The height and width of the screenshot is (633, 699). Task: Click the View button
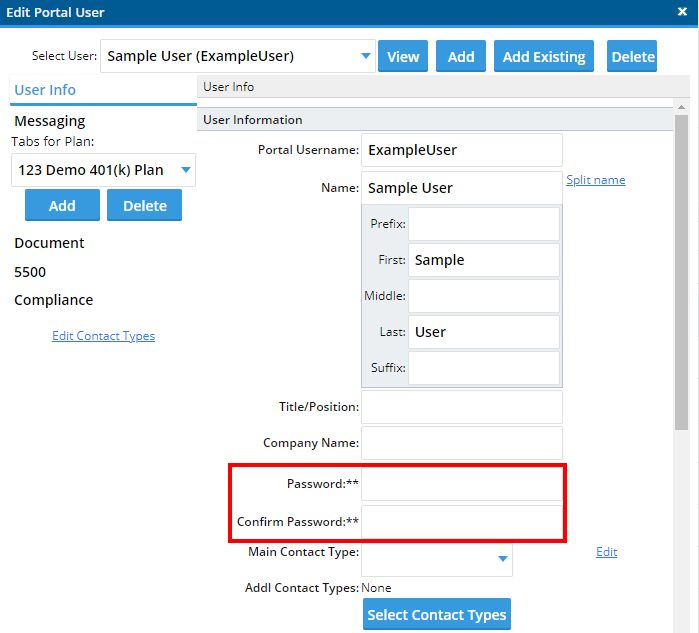[403, 57]
